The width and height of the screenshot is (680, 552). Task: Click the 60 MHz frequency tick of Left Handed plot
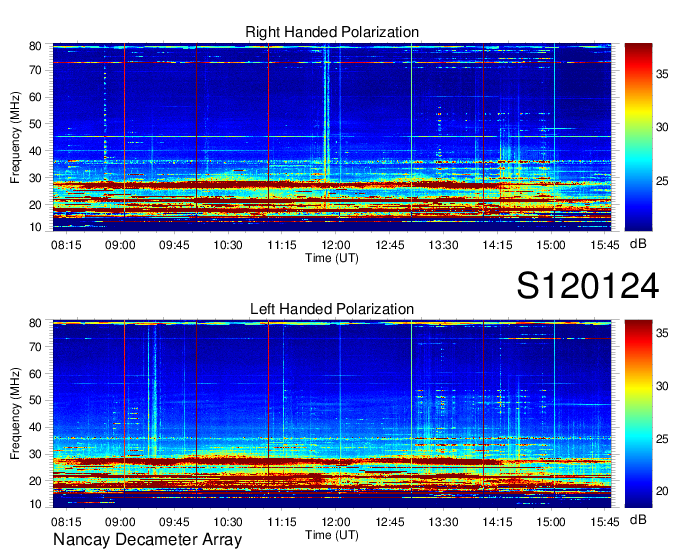(35, 373)
